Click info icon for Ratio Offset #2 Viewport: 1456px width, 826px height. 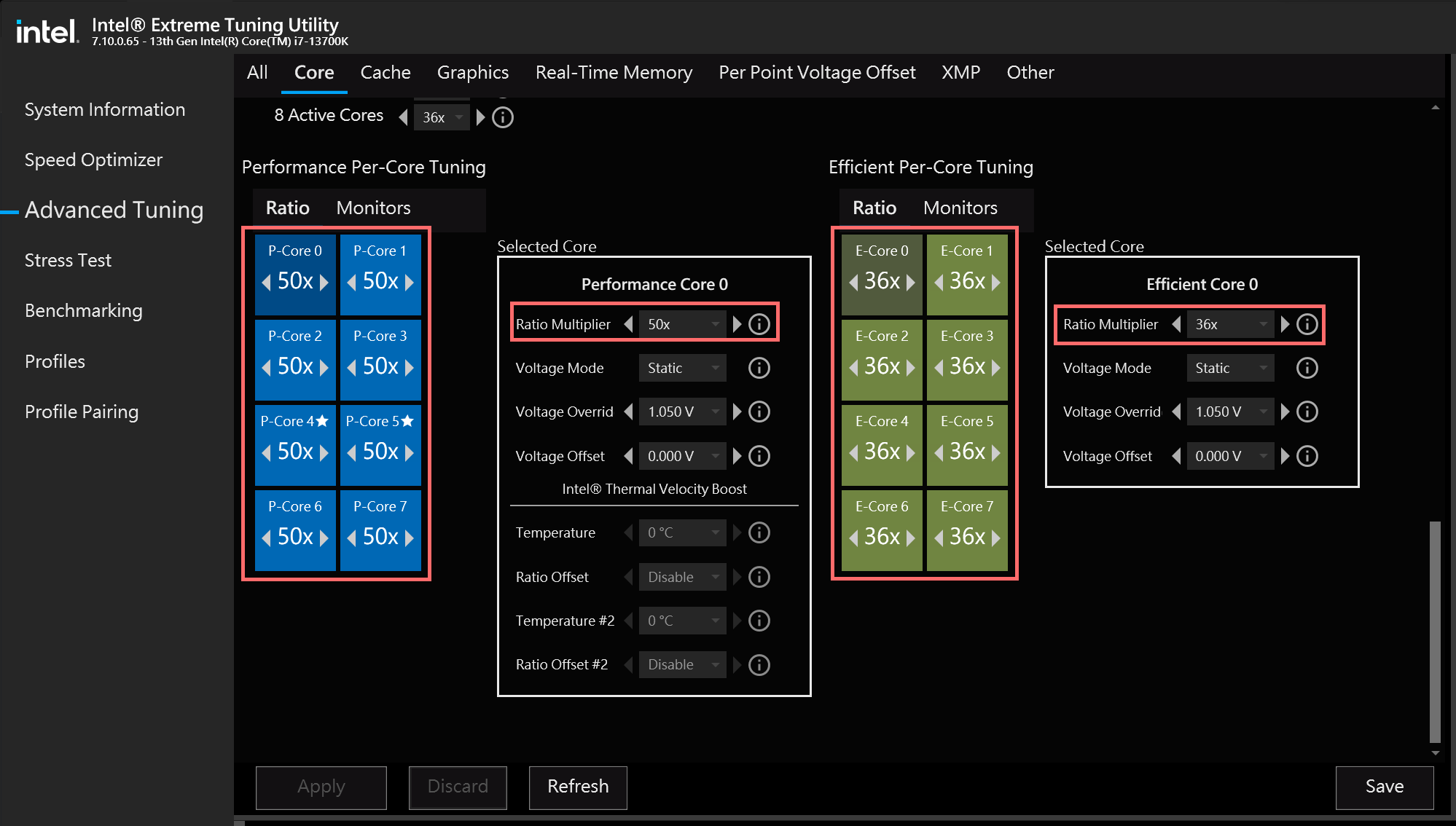759,665
